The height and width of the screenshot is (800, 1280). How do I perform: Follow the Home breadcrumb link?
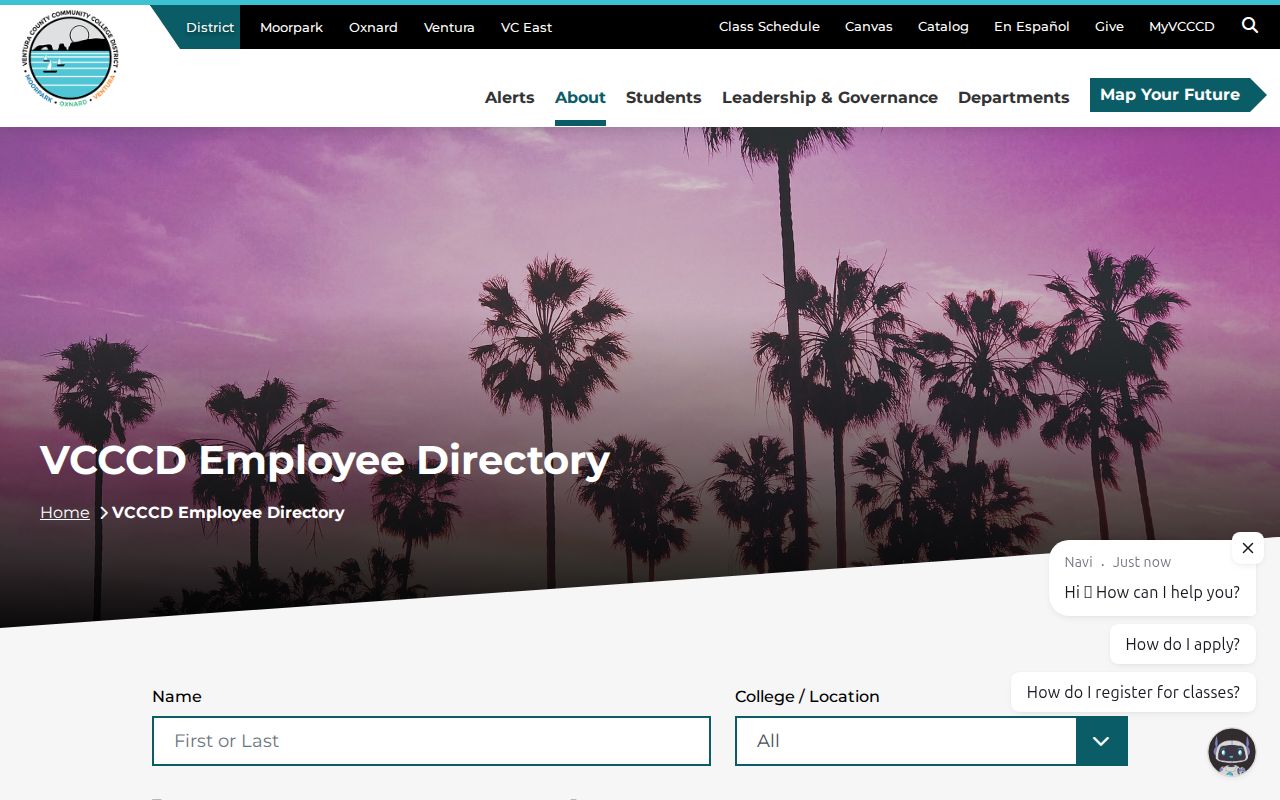pyautogui.click(x=65, y=512)
